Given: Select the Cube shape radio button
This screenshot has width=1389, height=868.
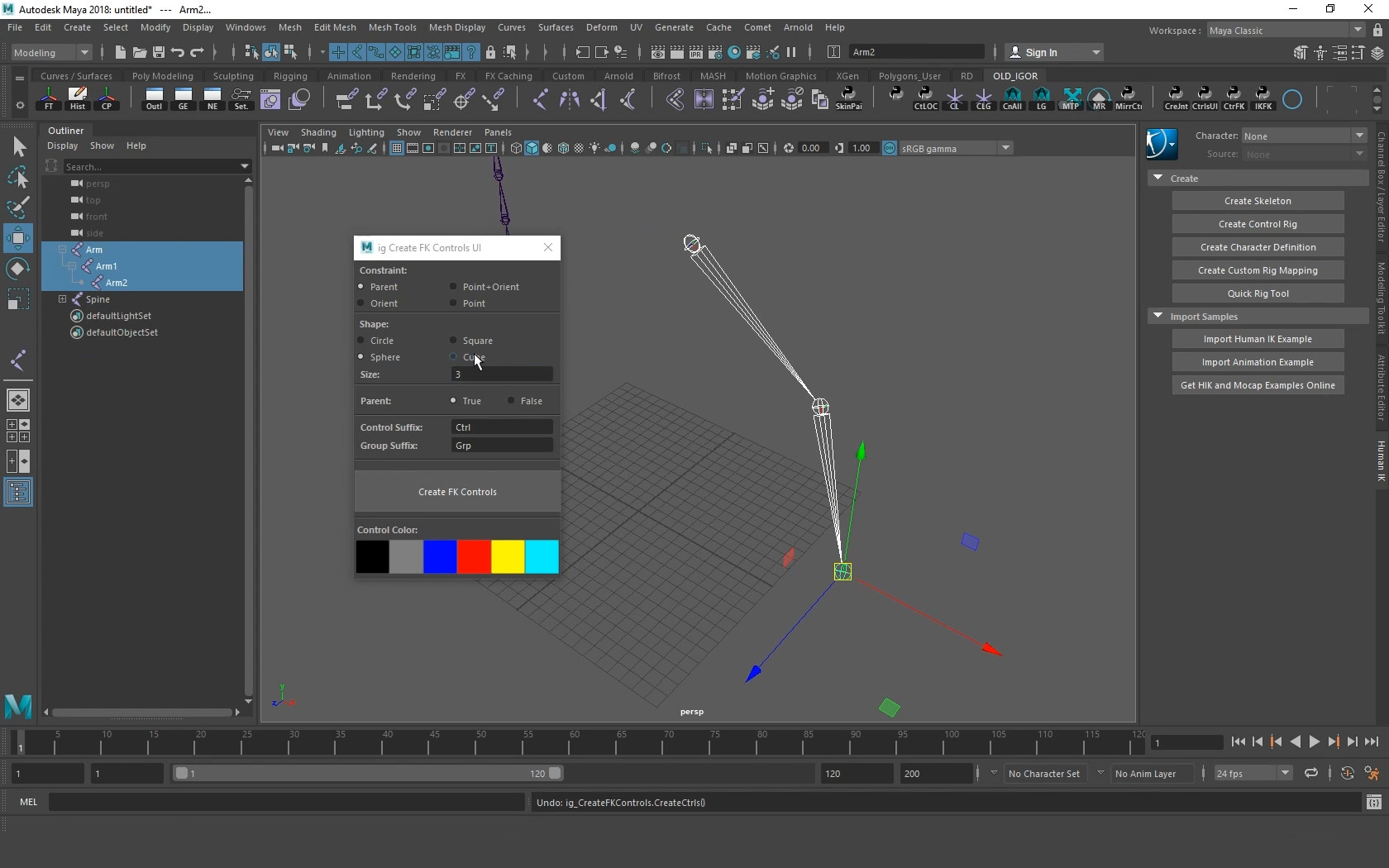Looking at the screenshot, I should [x=453, y=357].
